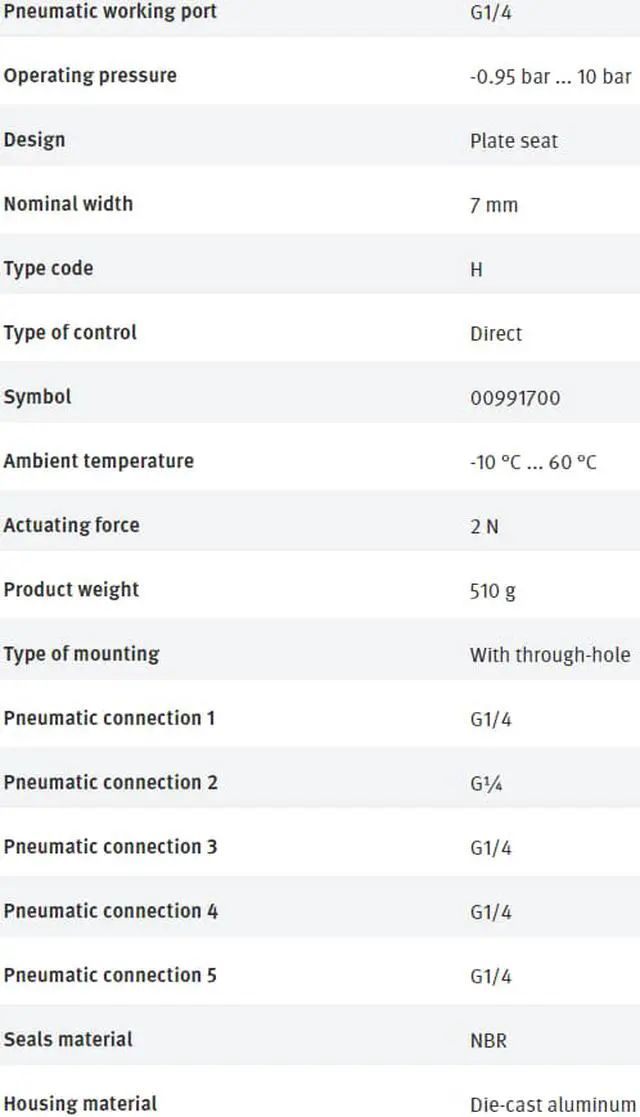Image resolution: width=640 pixels, height=1117 pixels.
Task: Select the G¼ value for connection 2
Action: click(x=486, y=784)
